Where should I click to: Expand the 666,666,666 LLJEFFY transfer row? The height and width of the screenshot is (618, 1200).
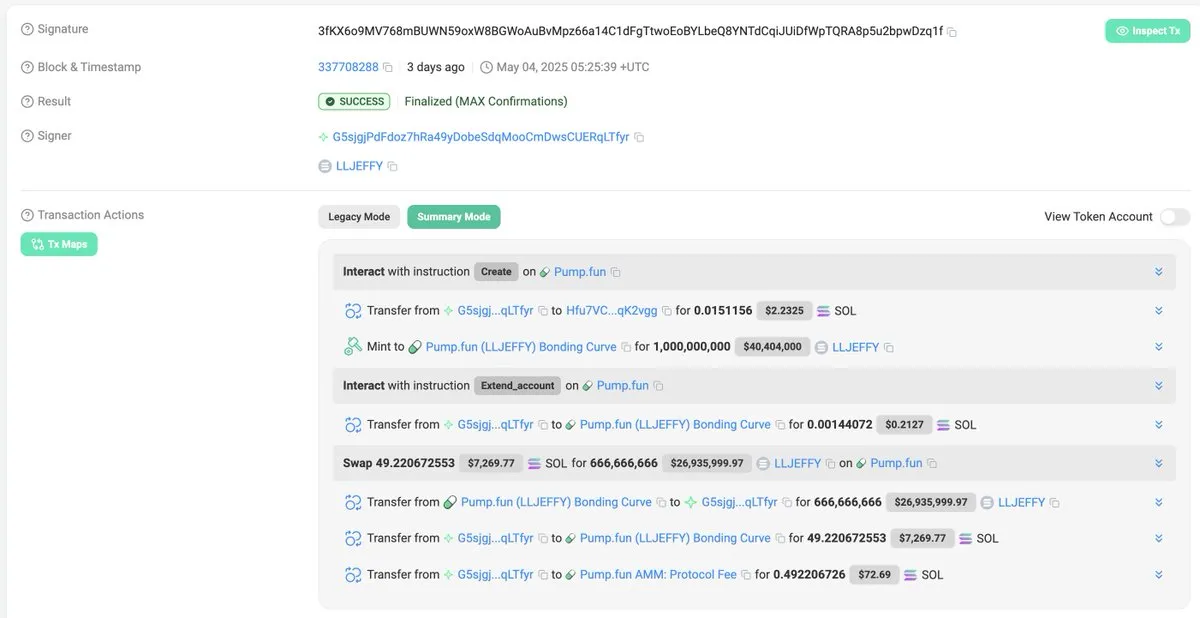point(1158,503)
